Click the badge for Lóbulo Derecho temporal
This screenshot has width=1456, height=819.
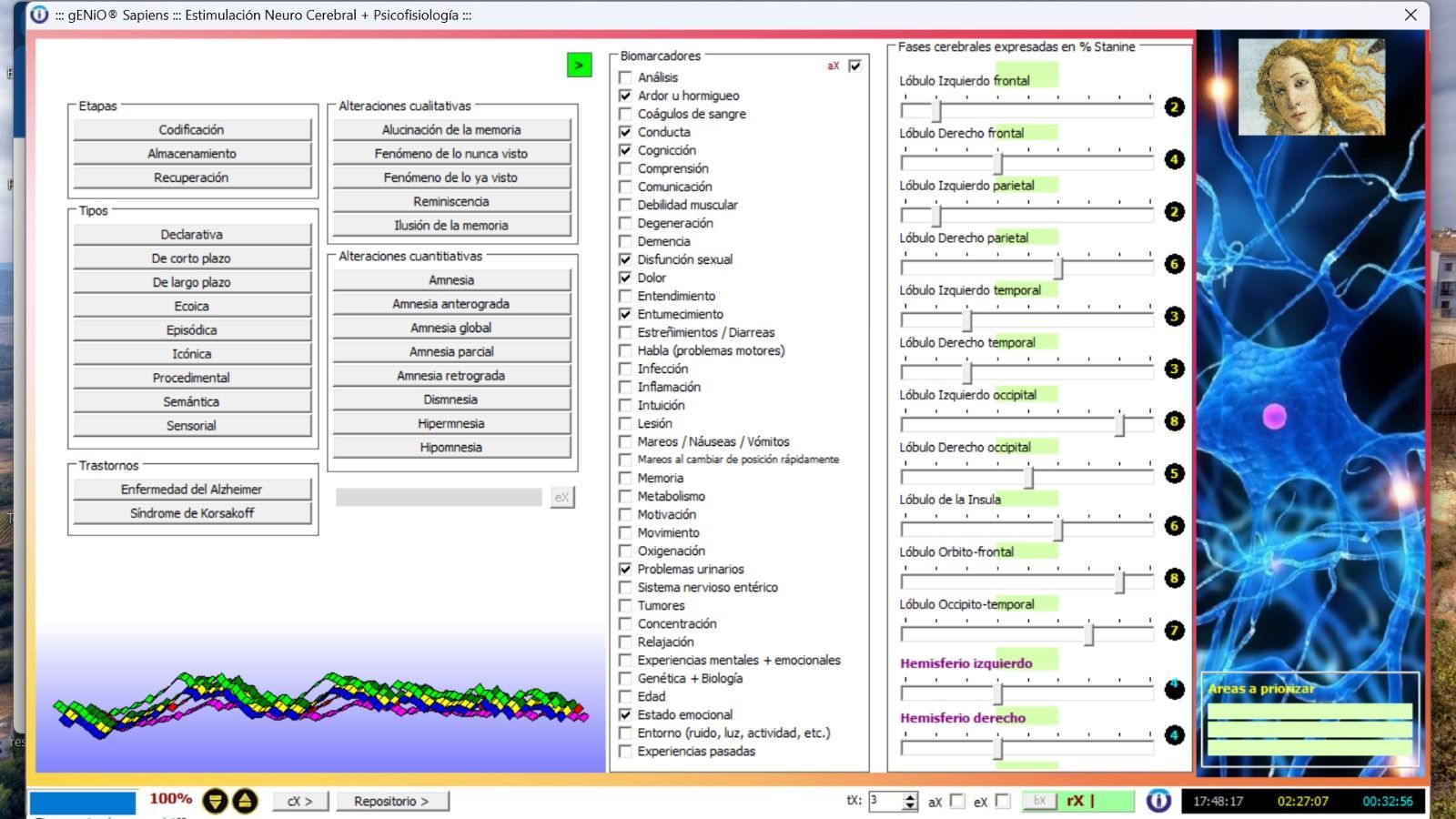[1174, 369]
